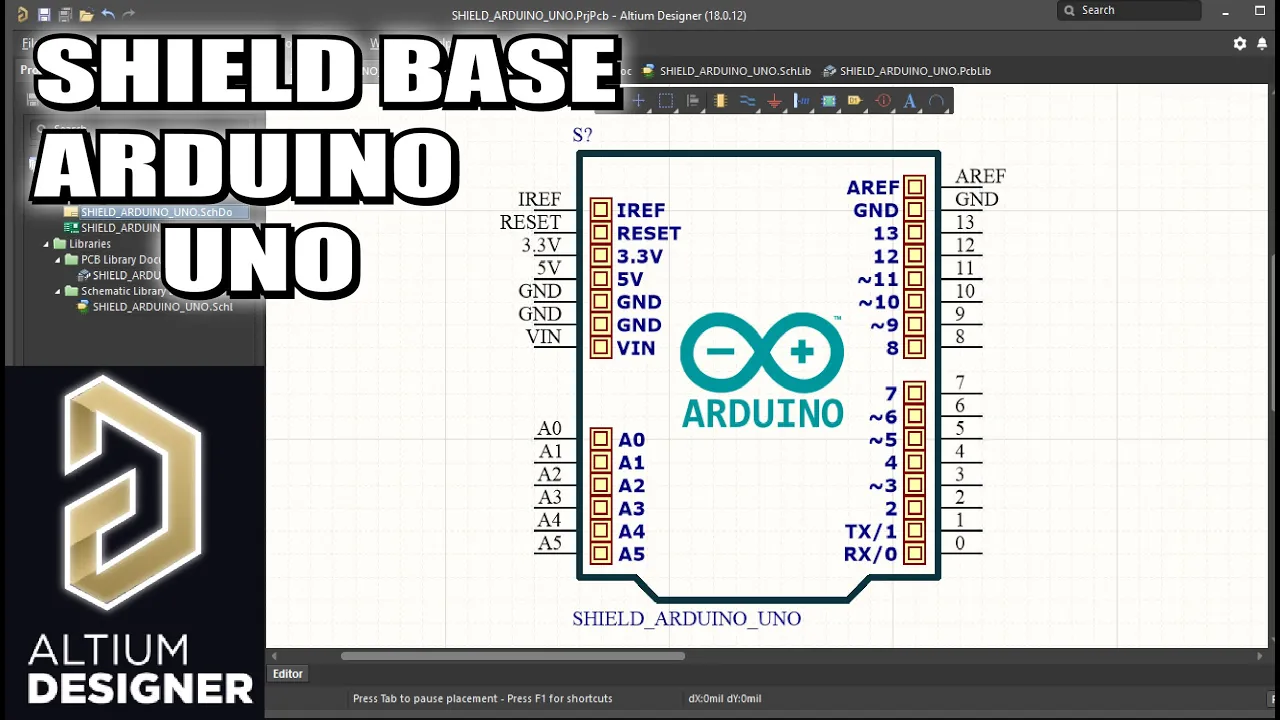Select the Place Part component tool
The width and height of the screenshot is (1280, 720).
pos(720,101)
